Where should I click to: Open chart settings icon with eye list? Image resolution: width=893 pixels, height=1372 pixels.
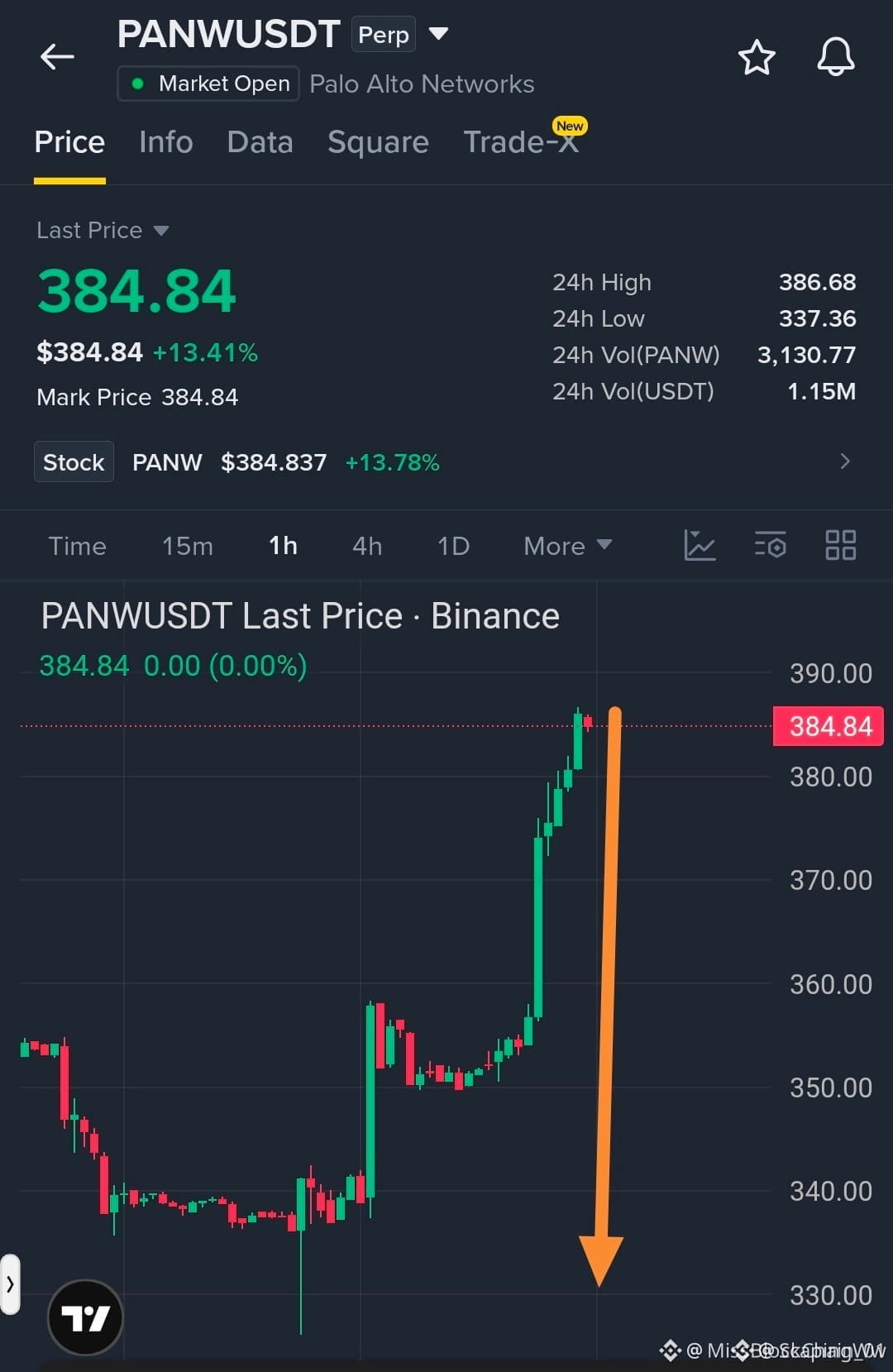click(x=771, y=546)
